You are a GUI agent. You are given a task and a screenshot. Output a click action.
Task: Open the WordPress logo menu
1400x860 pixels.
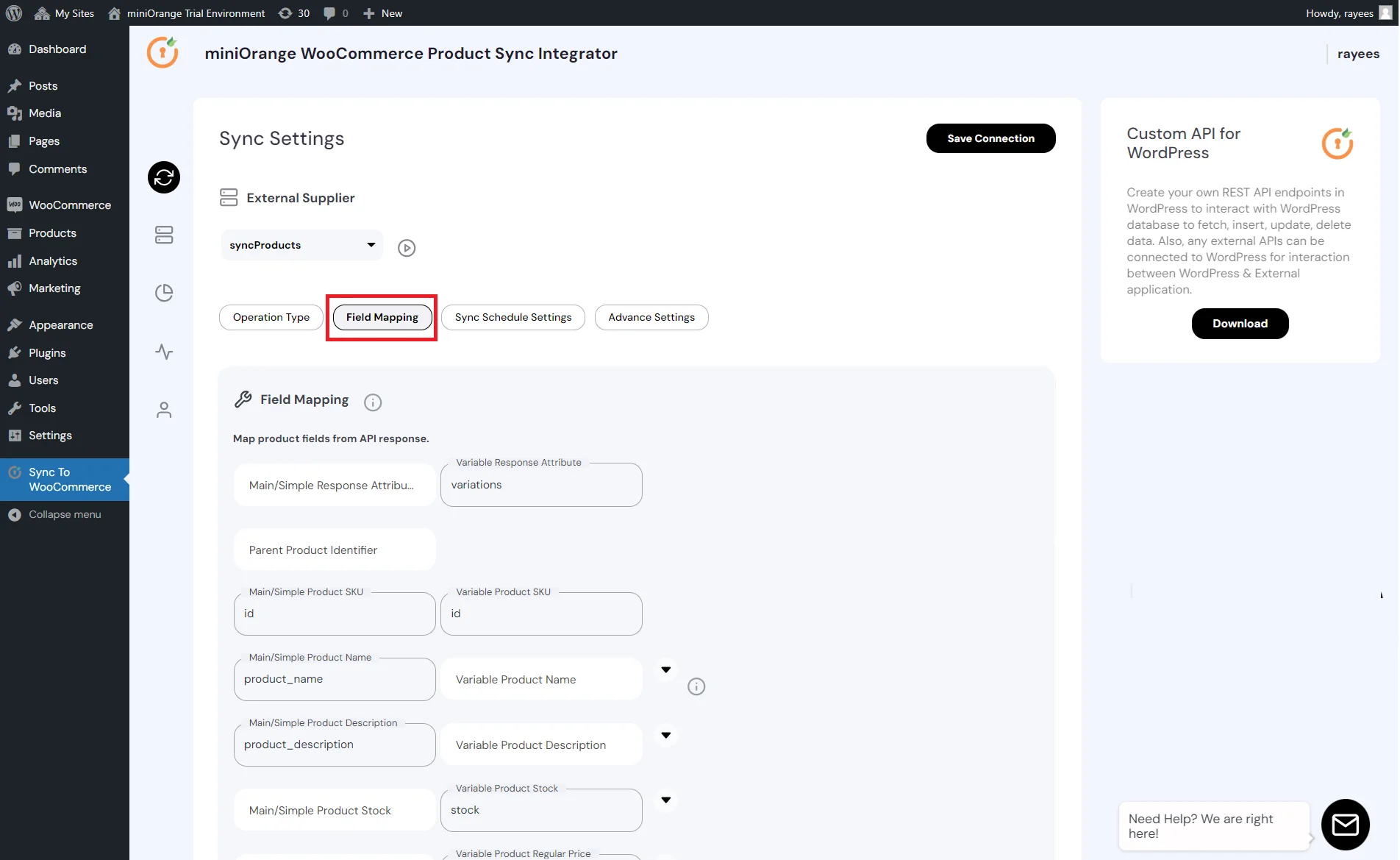14,13
